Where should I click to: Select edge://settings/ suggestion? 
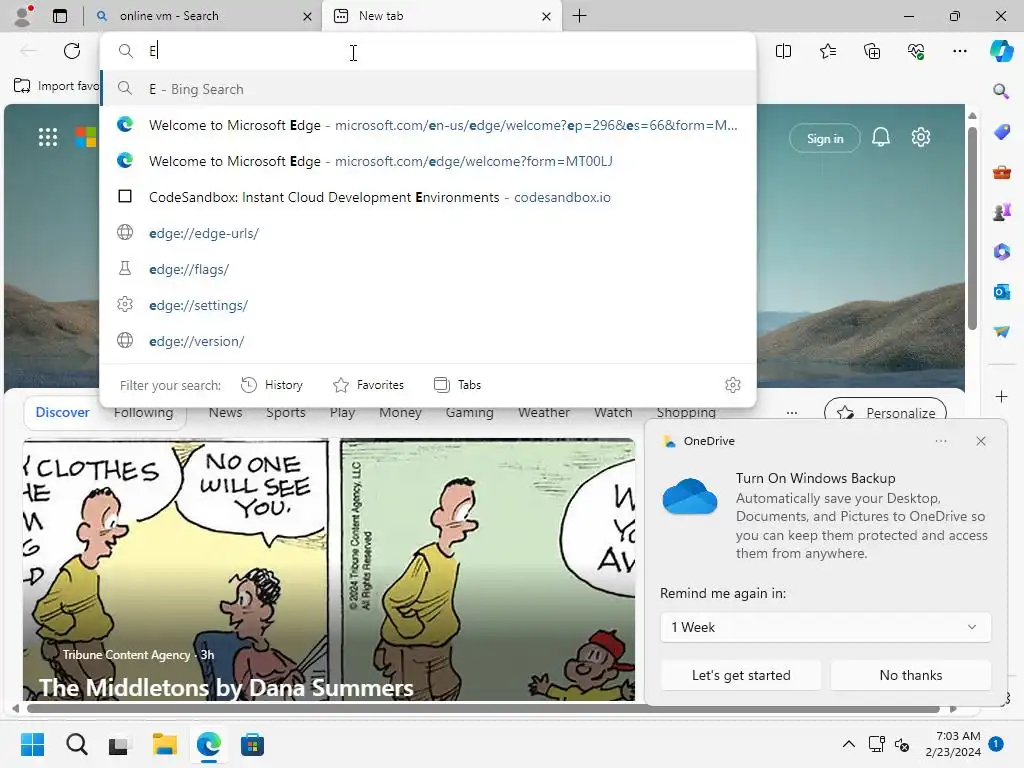tap(428, 305)
